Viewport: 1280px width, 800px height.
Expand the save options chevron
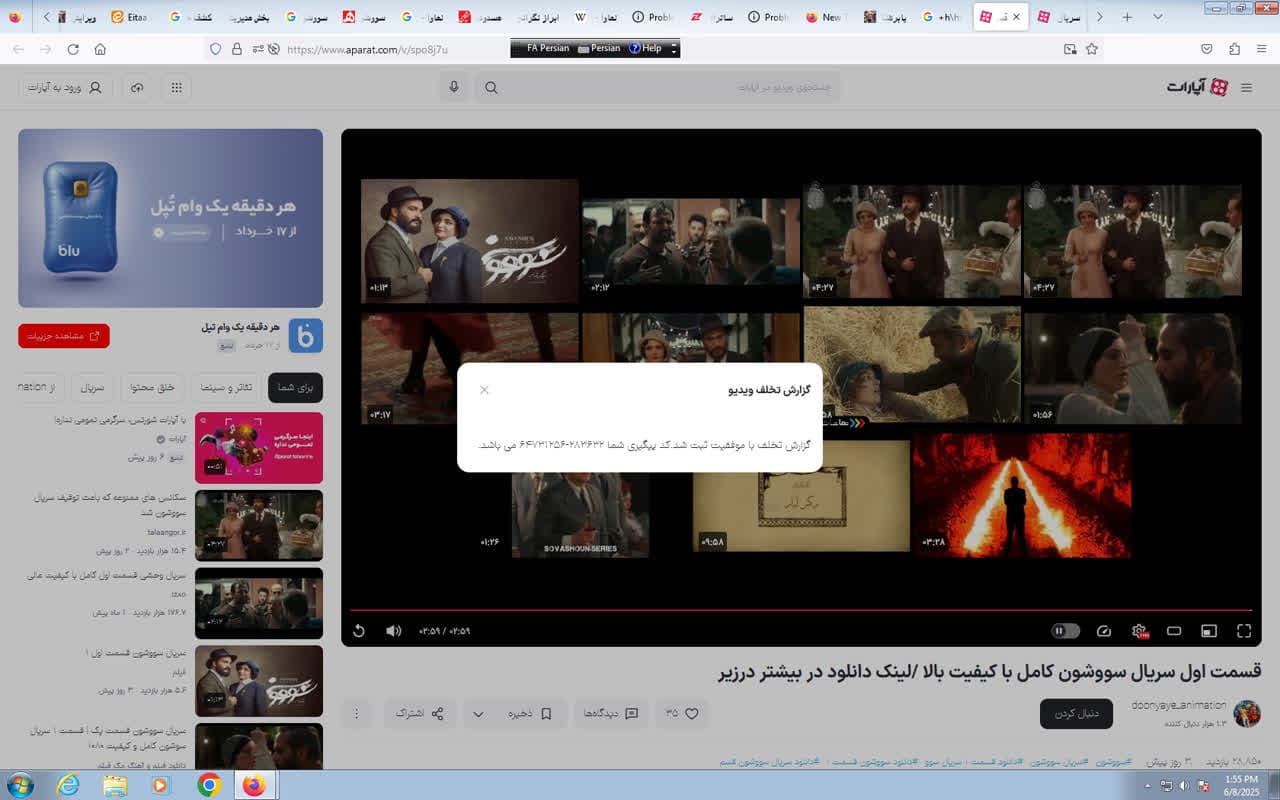click(478, 713)
